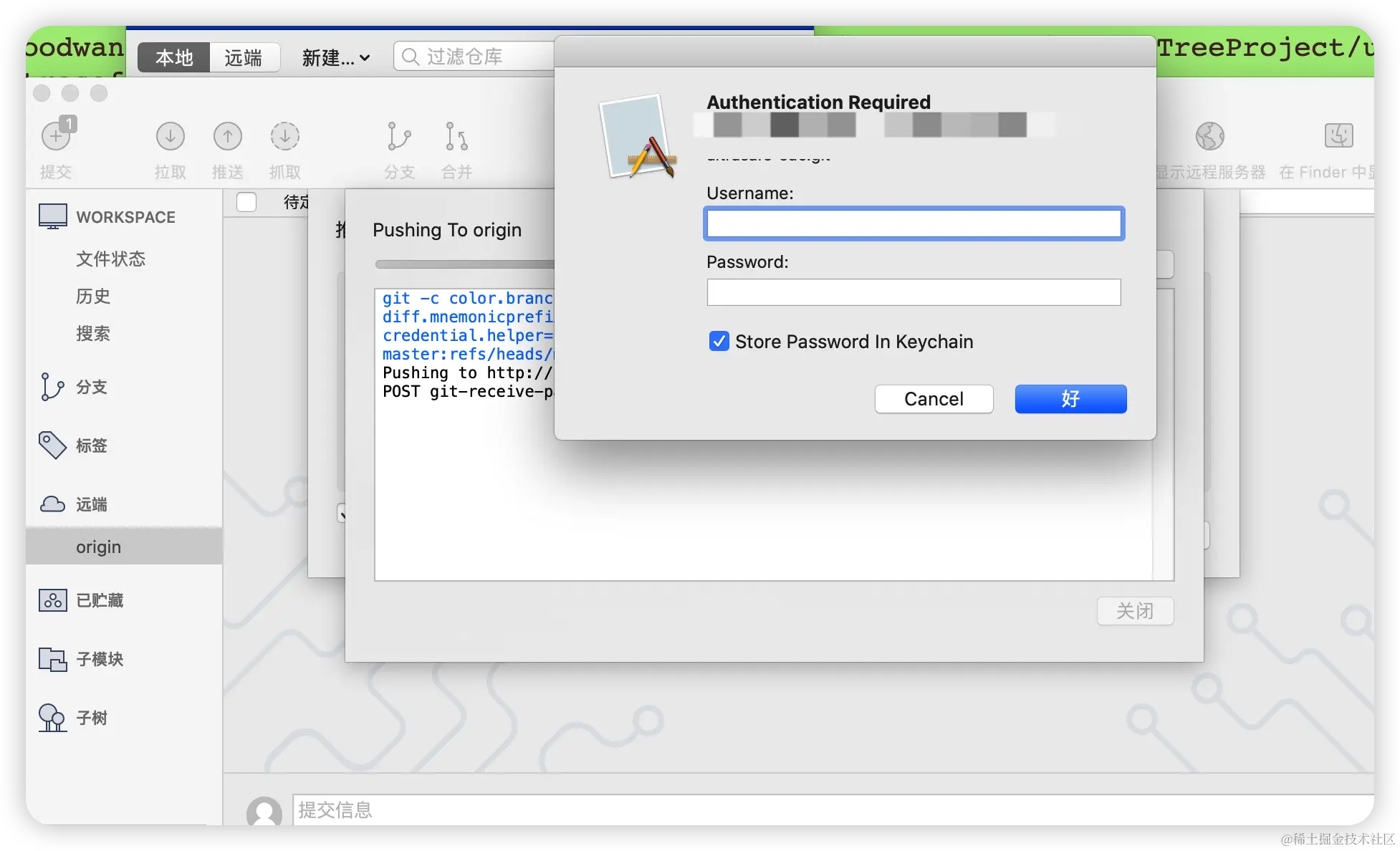Viewport: 1400px width, 851px height.
Task: Uncheck Store Password In Keychain
Action: 719,342
